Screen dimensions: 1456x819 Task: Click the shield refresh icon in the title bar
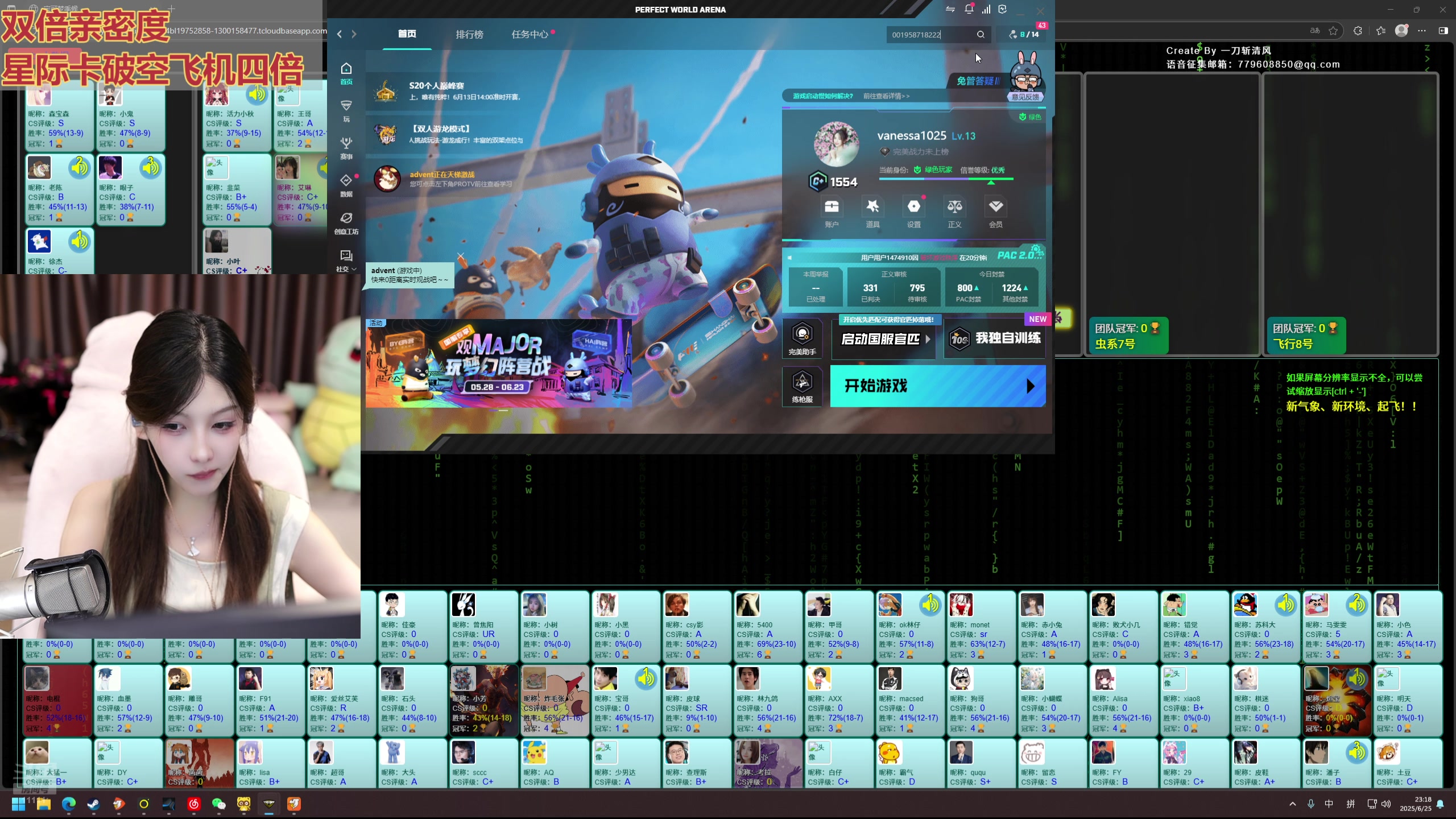click(x=1003, y=9)
